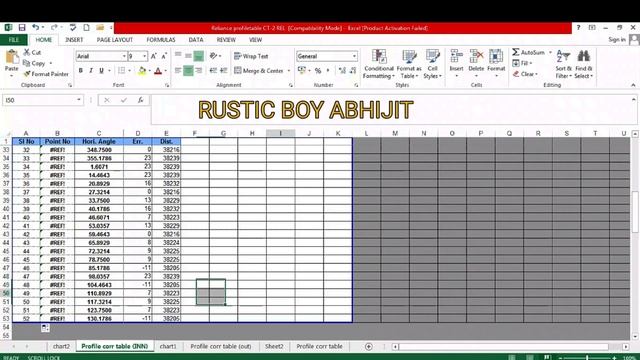Click the Fill Color paint bucket
Image resolution: width=640 pixels, height=360 pixels.
pos(142,71)
